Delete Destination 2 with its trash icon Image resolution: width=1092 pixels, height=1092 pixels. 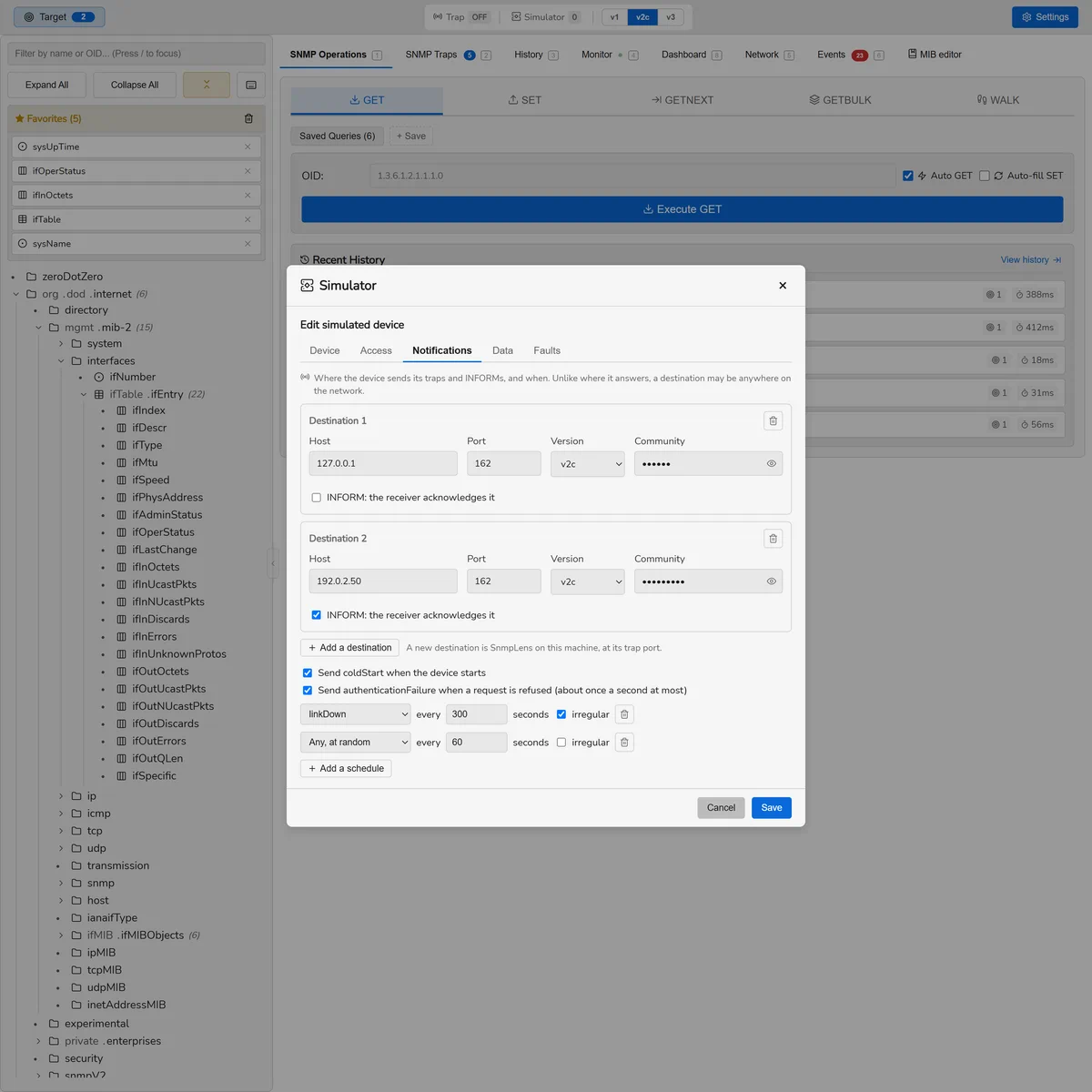[x=773, y=539]
